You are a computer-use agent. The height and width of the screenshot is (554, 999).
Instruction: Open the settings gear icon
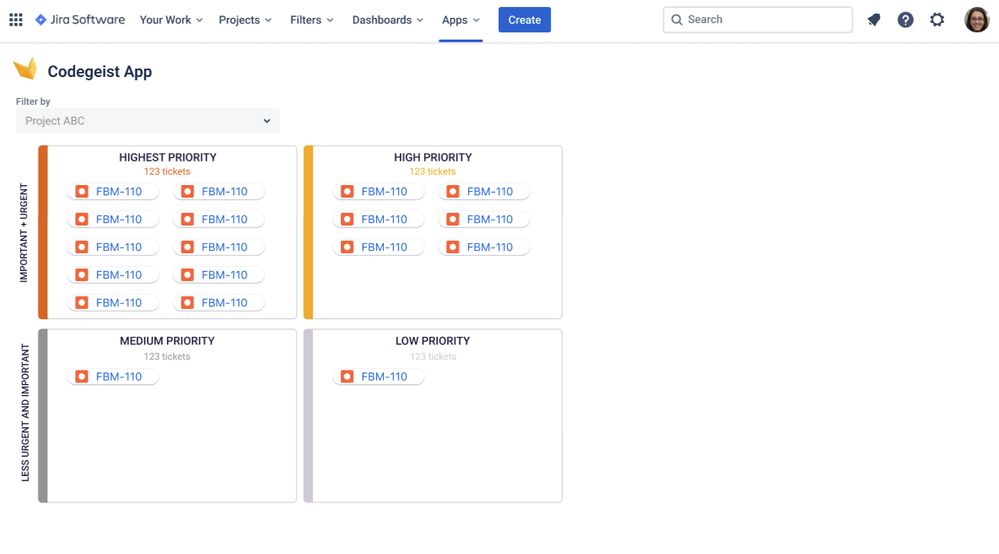[x=937, y=20]
